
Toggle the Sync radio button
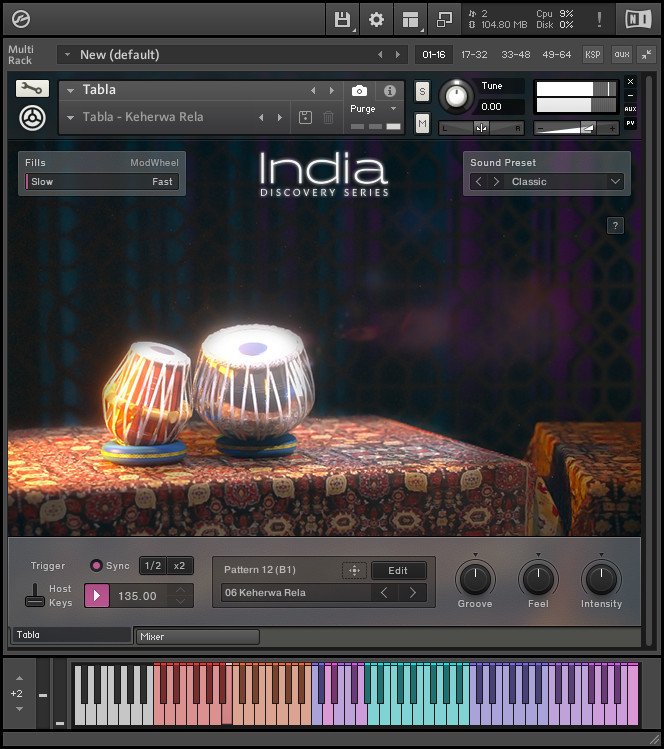(x=96, y=566)
